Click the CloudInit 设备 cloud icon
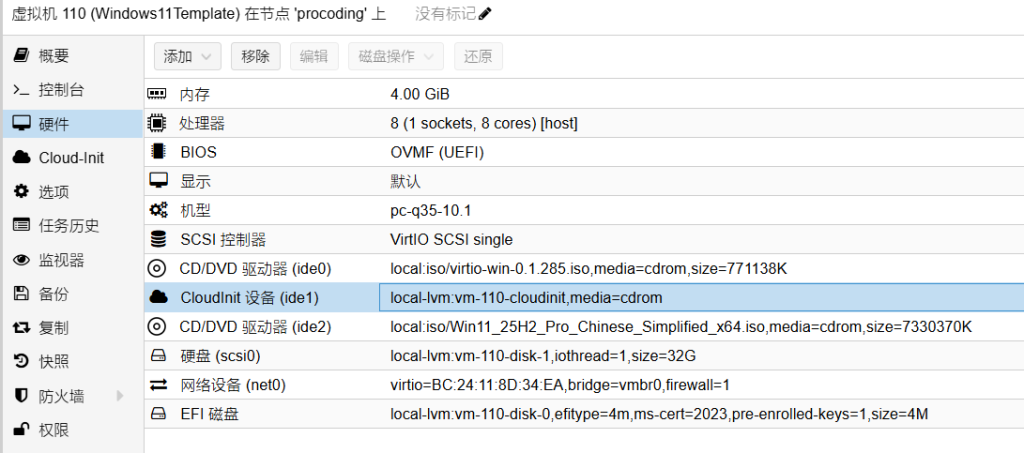 pos(157,297)
